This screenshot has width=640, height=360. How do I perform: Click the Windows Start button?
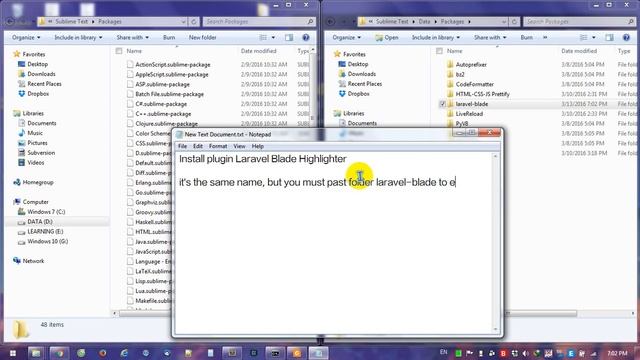(13, 353)
